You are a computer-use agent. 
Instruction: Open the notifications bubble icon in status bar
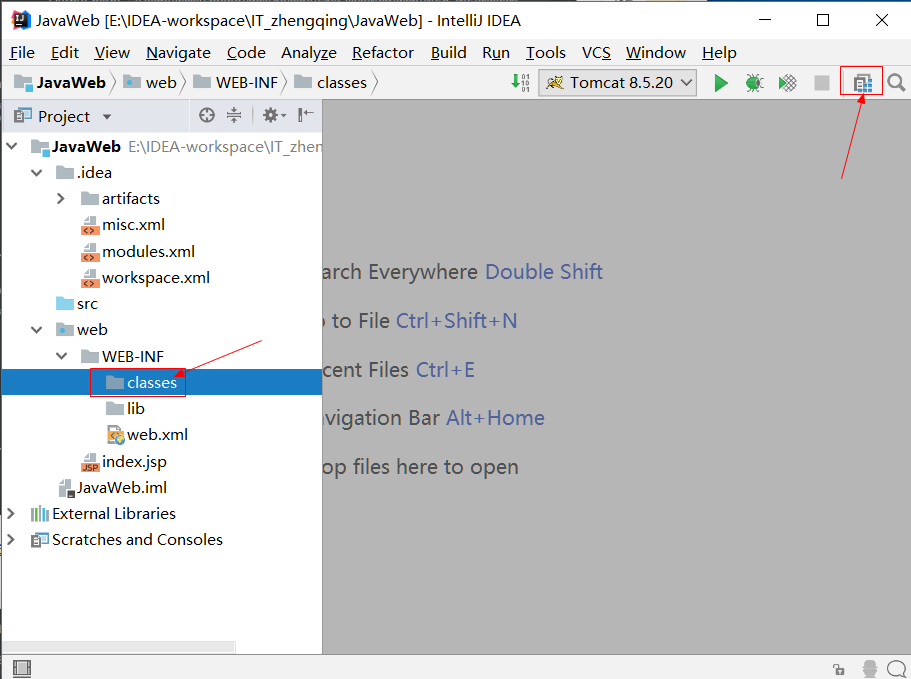pyautogui.click(x=897, y=669)
